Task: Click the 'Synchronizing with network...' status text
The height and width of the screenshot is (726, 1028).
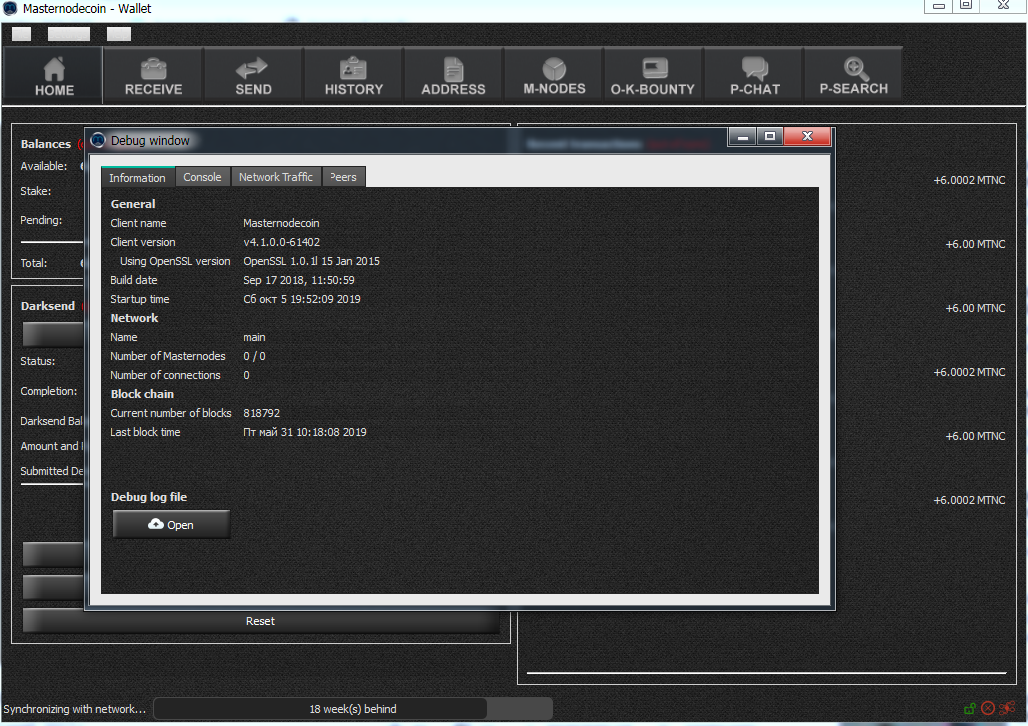Action: [x=74, y=709]
